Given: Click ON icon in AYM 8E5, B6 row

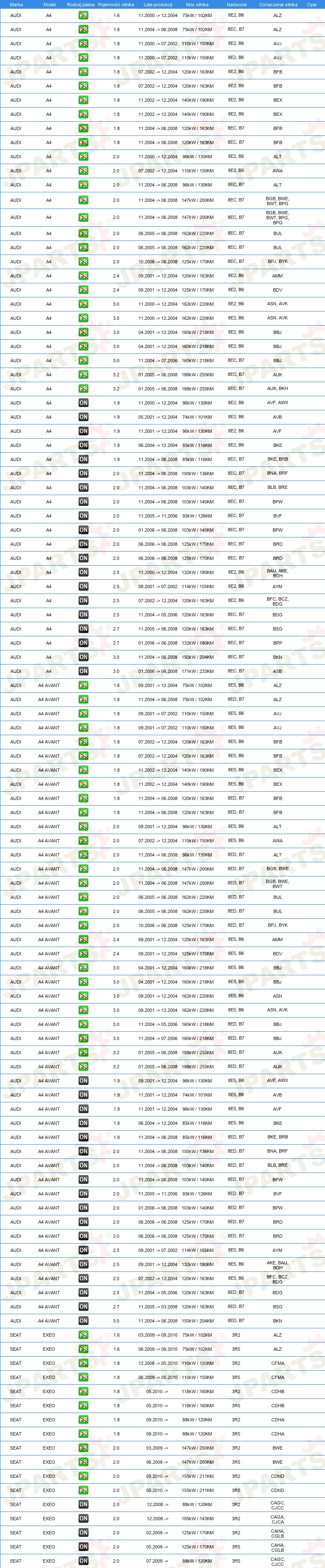Looking at the screenshot, I should 84,1250.
